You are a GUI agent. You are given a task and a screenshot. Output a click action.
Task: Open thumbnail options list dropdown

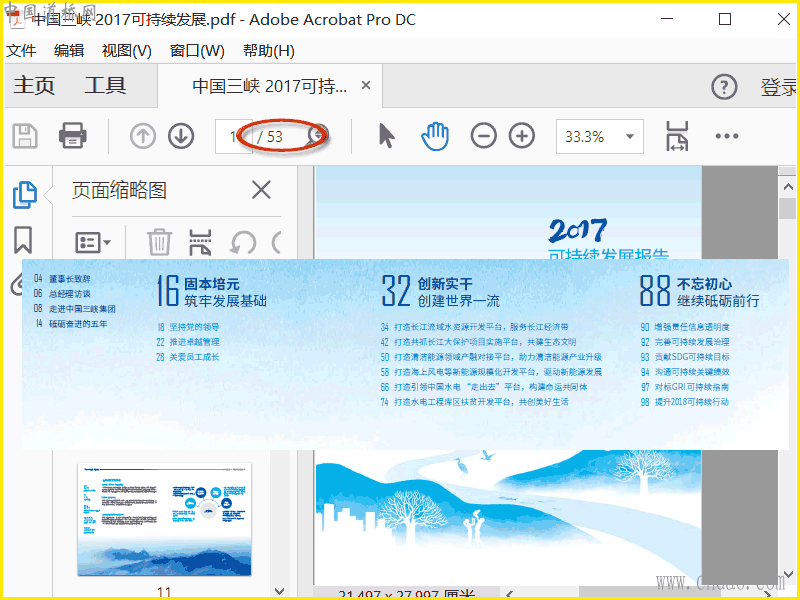[x=93, y=242]
